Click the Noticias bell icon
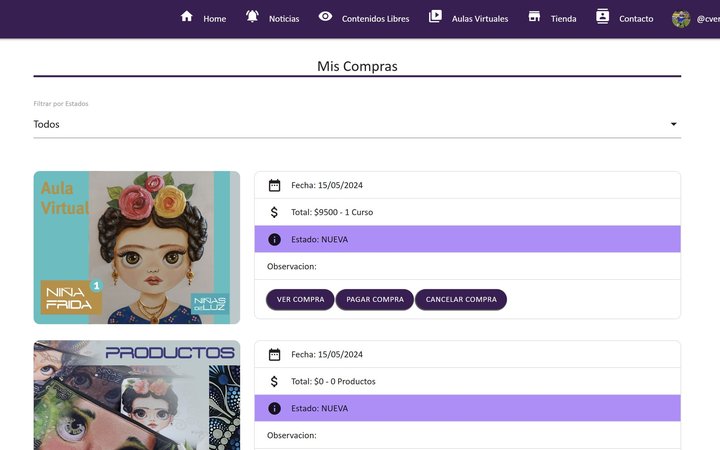Image resolution: width=720 pixels, height=450 pixels. [252, 17]
